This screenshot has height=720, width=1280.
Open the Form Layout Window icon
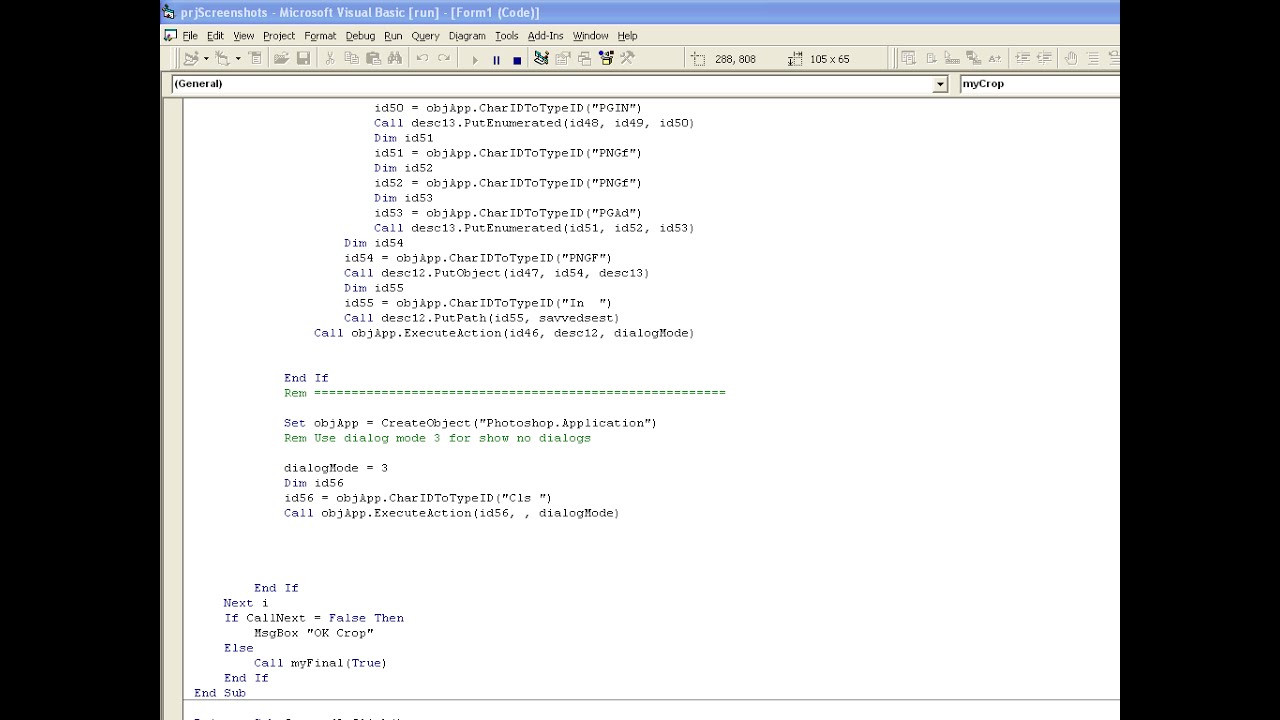click(584, 59)
